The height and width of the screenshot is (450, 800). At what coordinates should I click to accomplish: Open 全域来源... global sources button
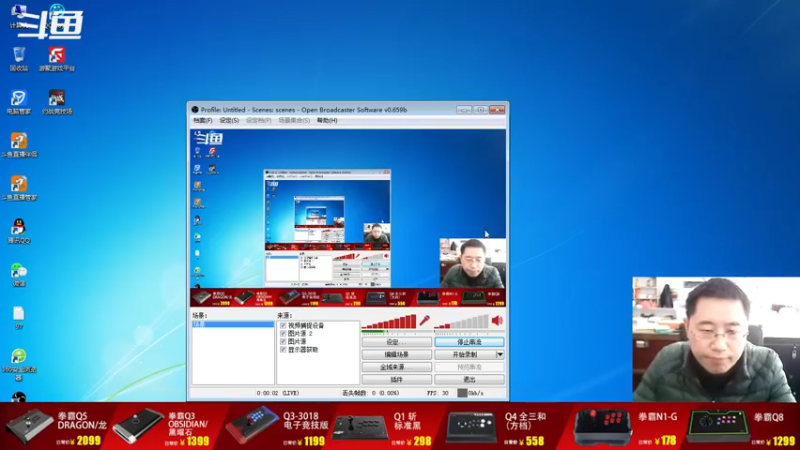pyautogui.click(x=396, y=367)
